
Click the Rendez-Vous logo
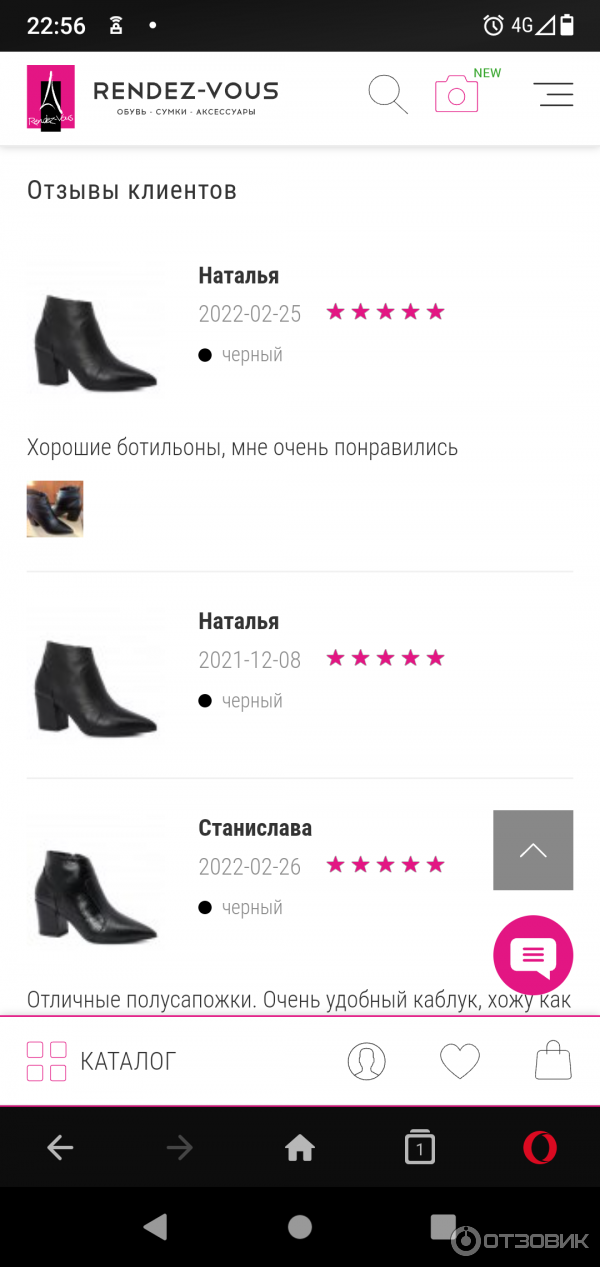[152, 97]
